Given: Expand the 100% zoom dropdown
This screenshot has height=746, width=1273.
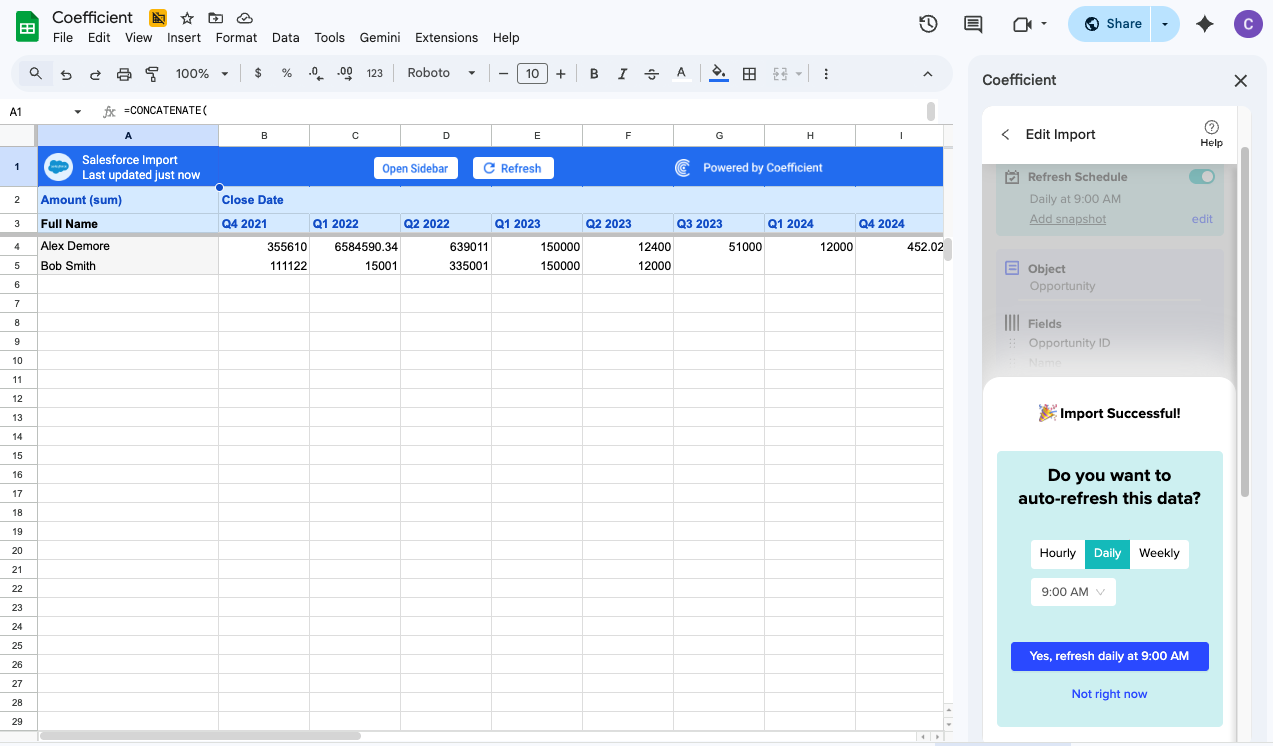Looking at the screenshot, I should (x=200, y=73).
